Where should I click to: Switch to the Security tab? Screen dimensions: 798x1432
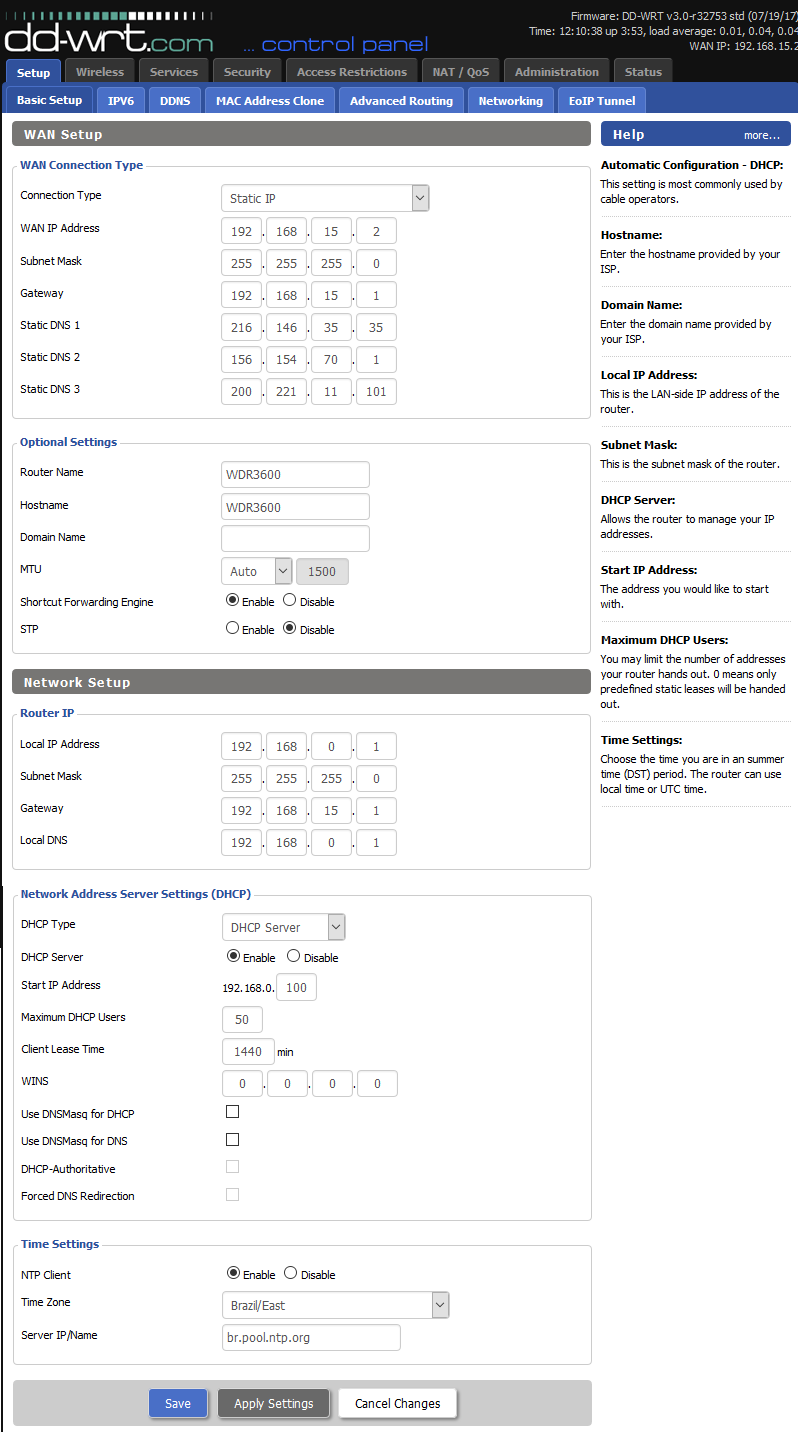point(247,72)
